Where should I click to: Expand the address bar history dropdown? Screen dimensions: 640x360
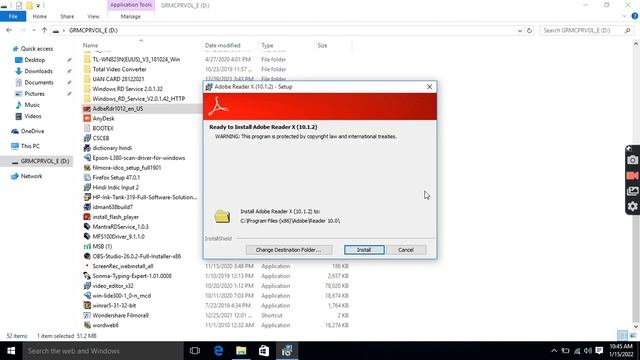(x=520, y=31)
